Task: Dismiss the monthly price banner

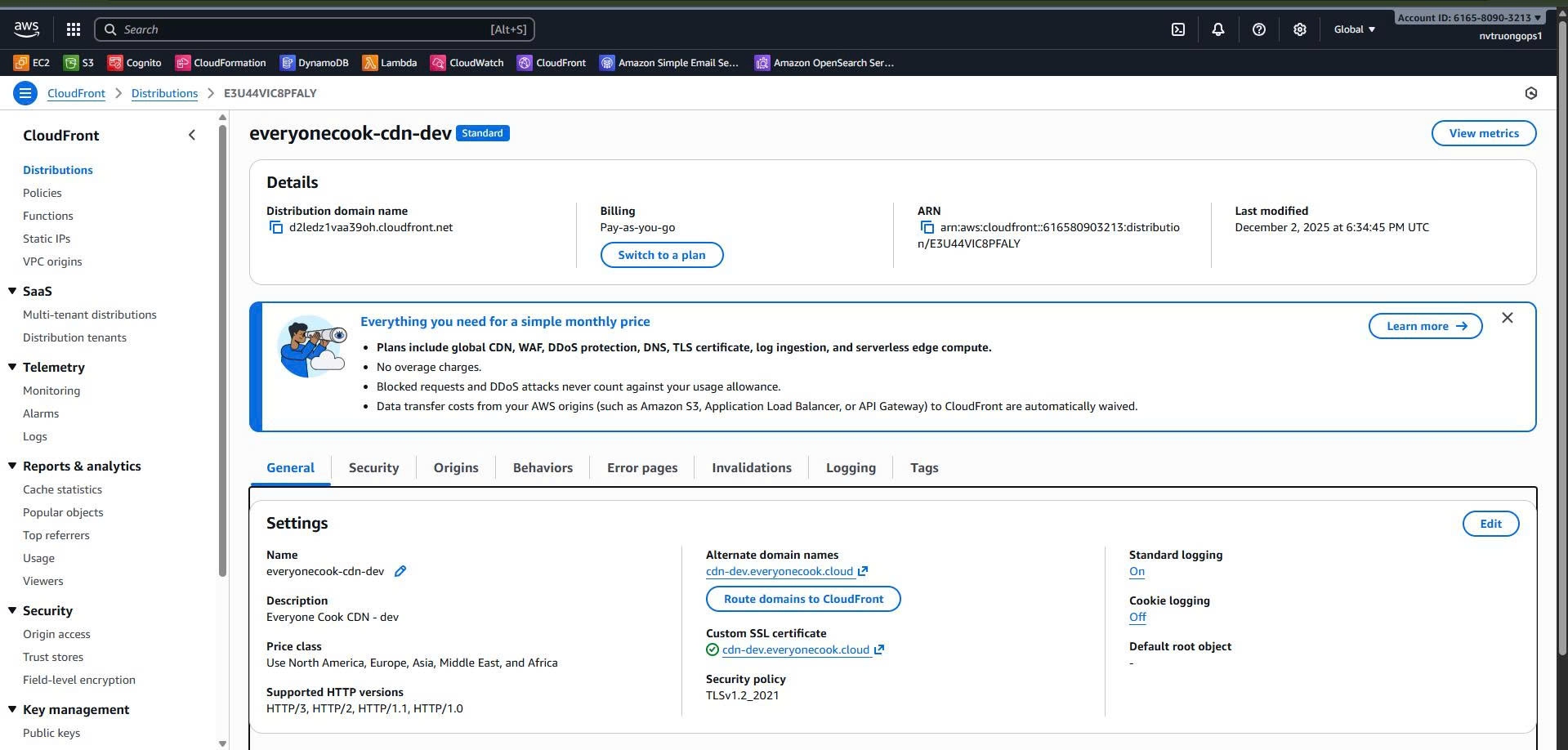Action: tap(1508, 318)
